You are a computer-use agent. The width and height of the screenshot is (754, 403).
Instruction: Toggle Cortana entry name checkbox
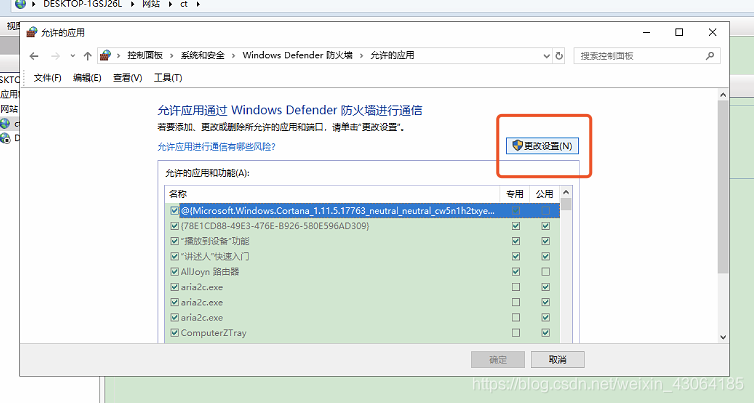175,211
